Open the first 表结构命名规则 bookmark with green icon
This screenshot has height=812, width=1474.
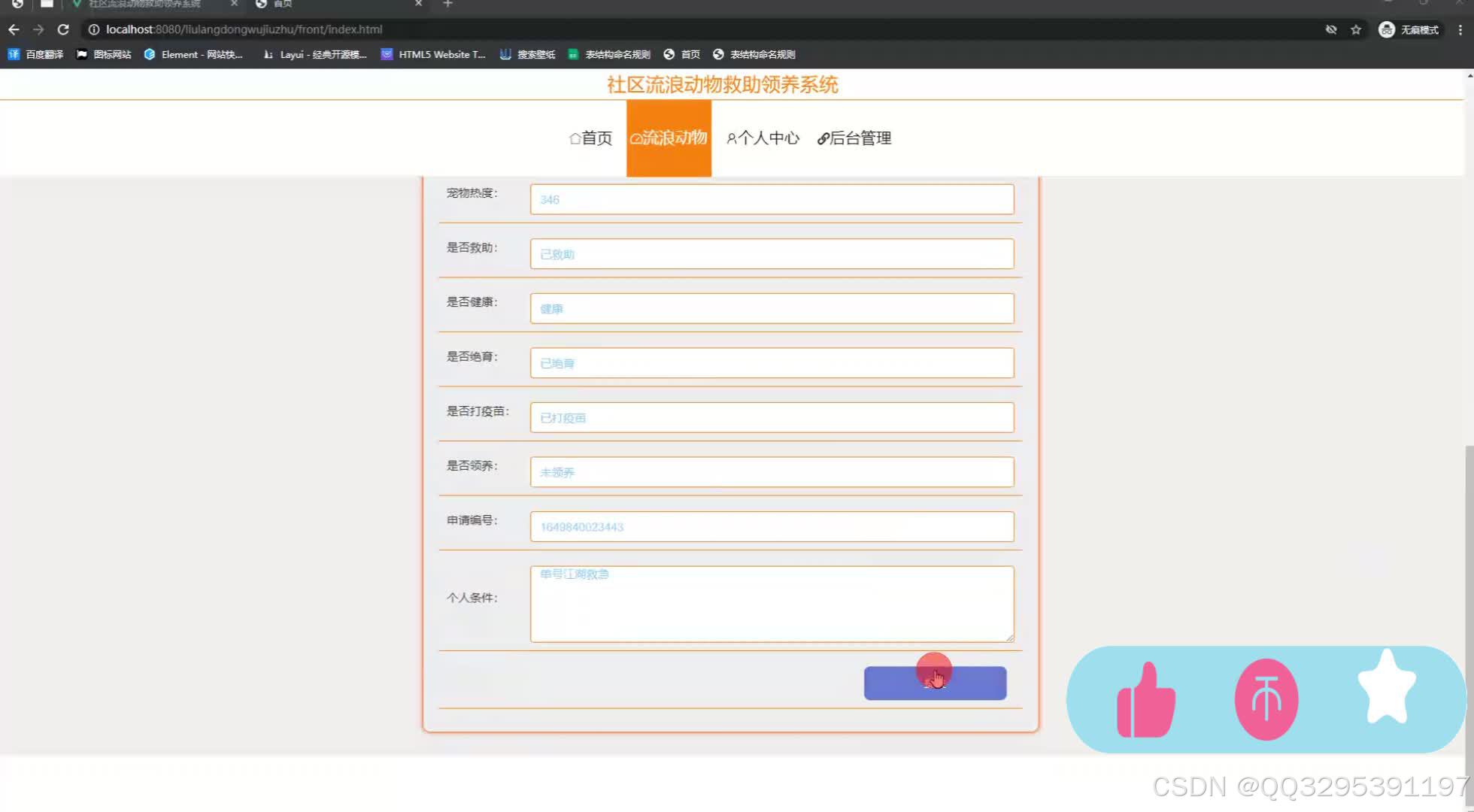[609, 54]
